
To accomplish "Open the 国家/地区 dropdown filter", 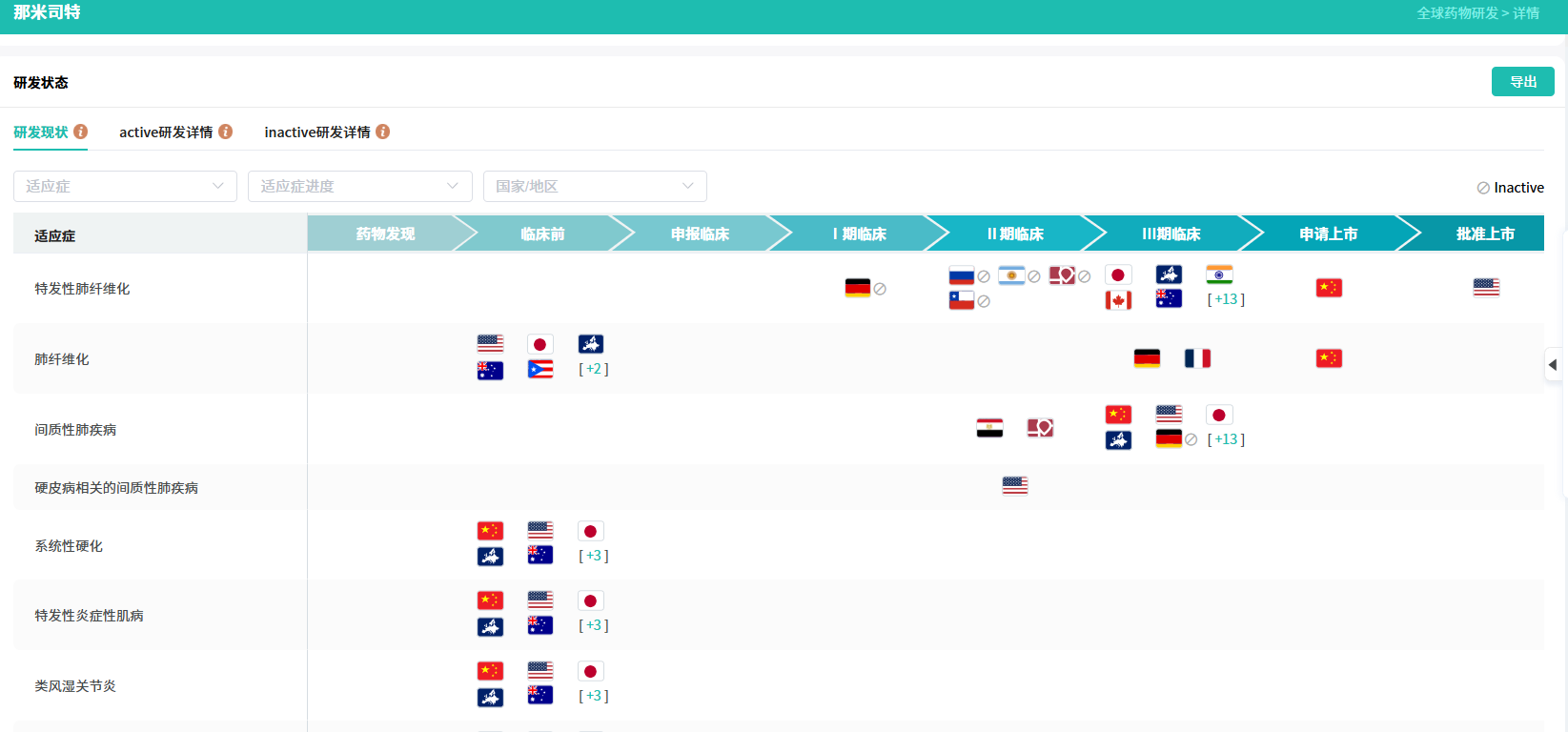I will click(595, 186).
